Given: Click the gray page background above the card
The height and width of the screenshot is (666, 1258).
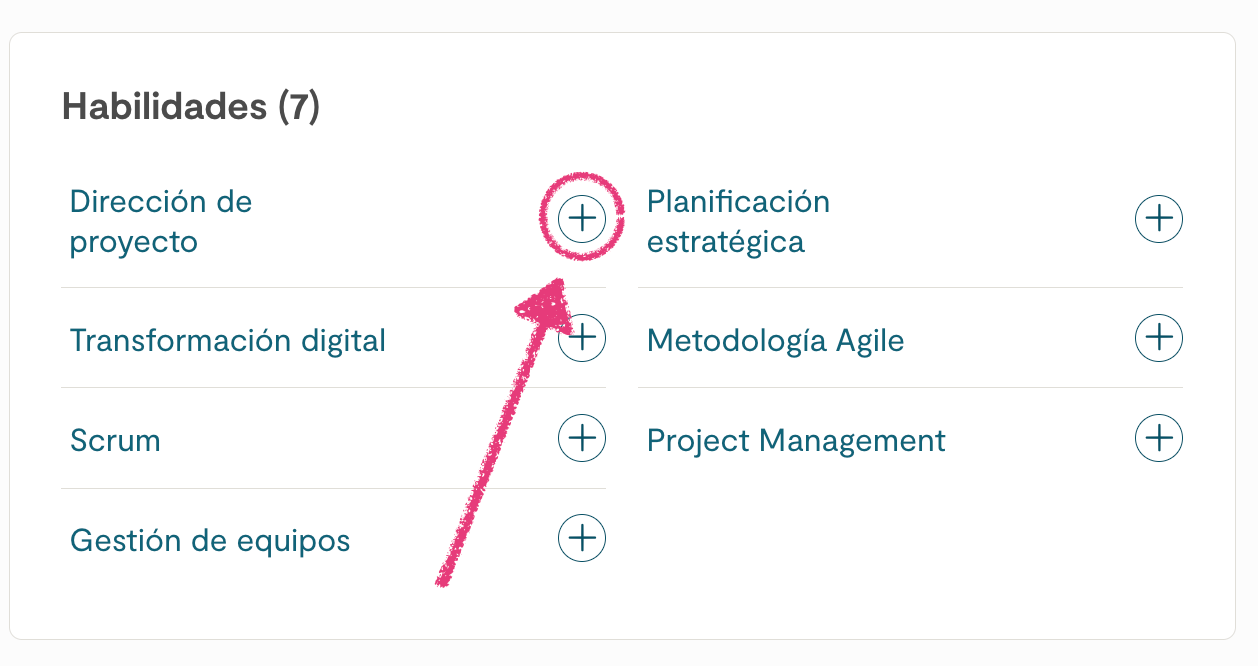Looking at the screenshot, I should tap(628, 14).
